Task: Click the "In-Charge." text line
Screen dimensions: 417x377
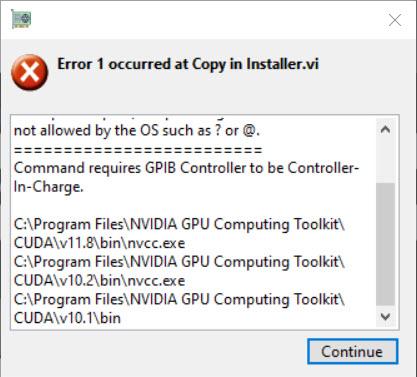Action: pyautogui.click(x=49, y=187)
